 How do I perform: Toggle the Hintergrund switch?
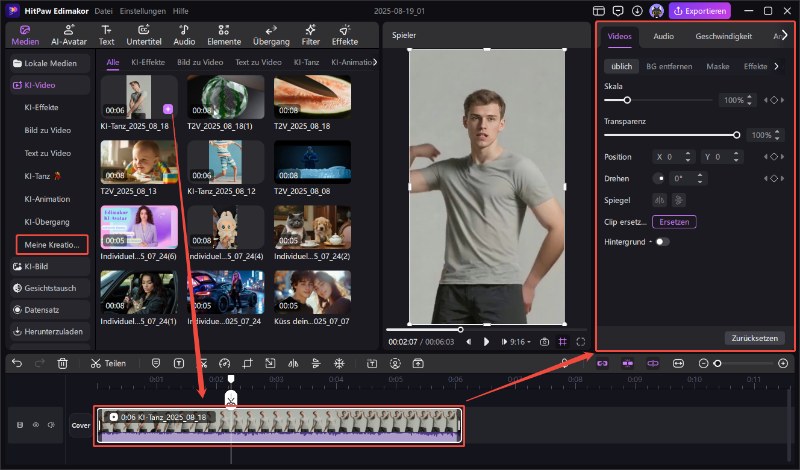[662, 242]
